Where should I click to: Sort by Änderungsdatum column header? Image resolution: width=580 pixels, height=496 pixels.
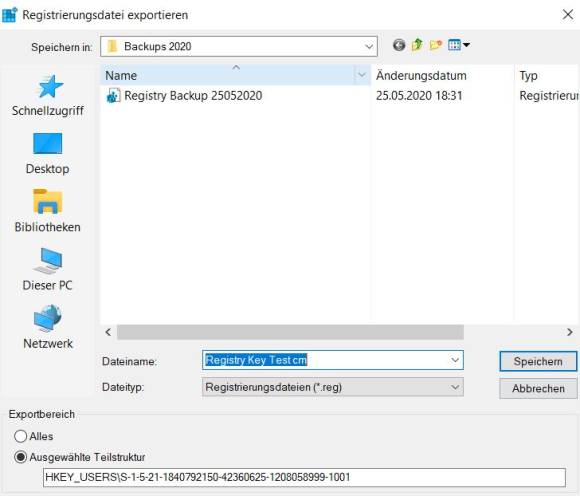point(442,75)
